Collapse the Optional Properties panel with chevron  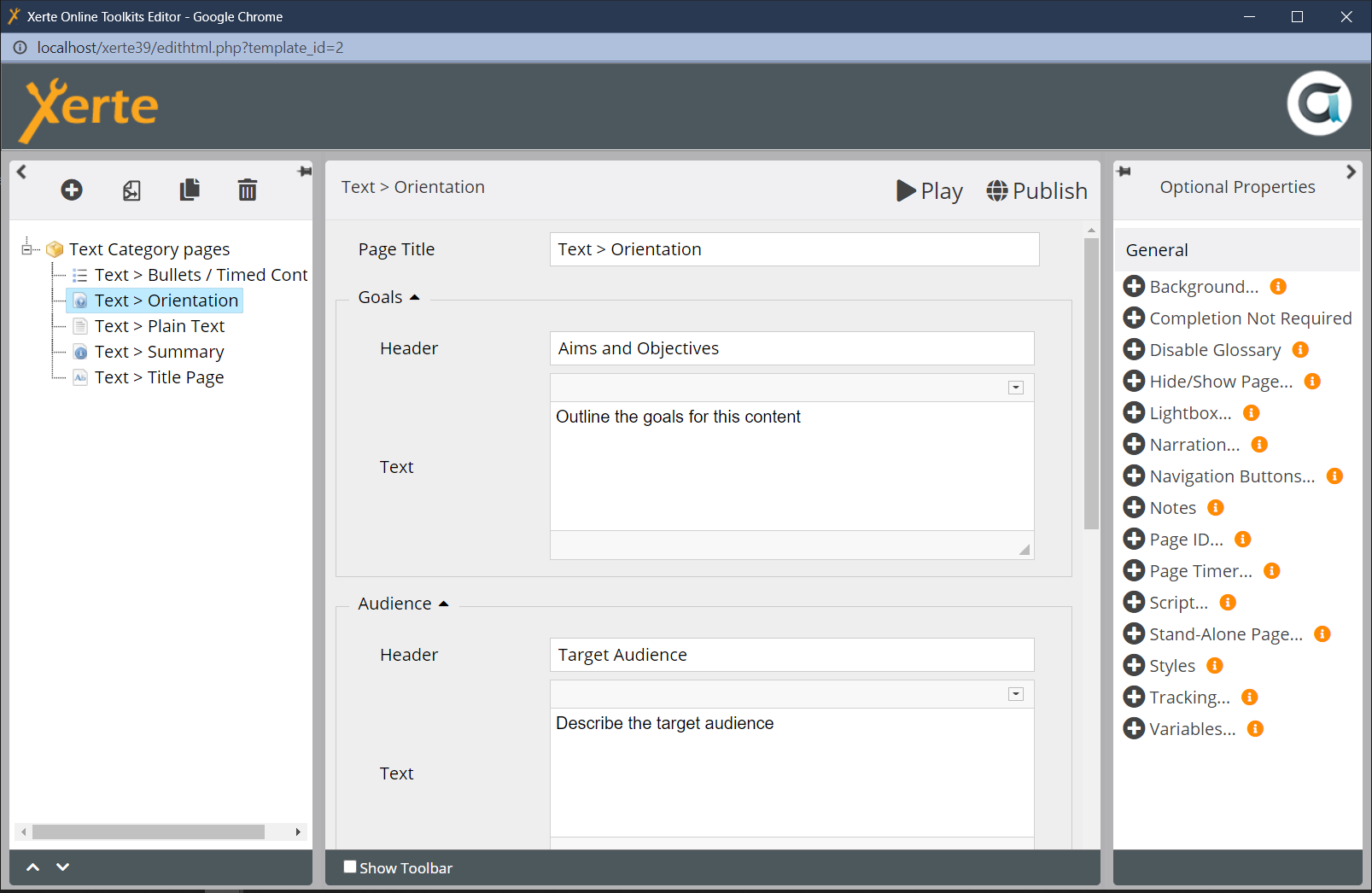(1350, 172)
